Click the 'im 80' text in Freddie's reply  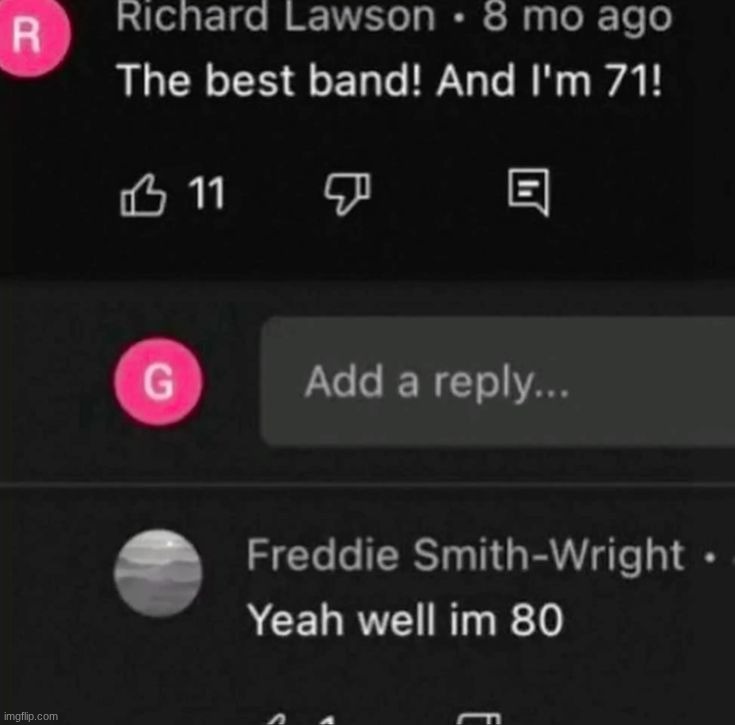[507, 620]
